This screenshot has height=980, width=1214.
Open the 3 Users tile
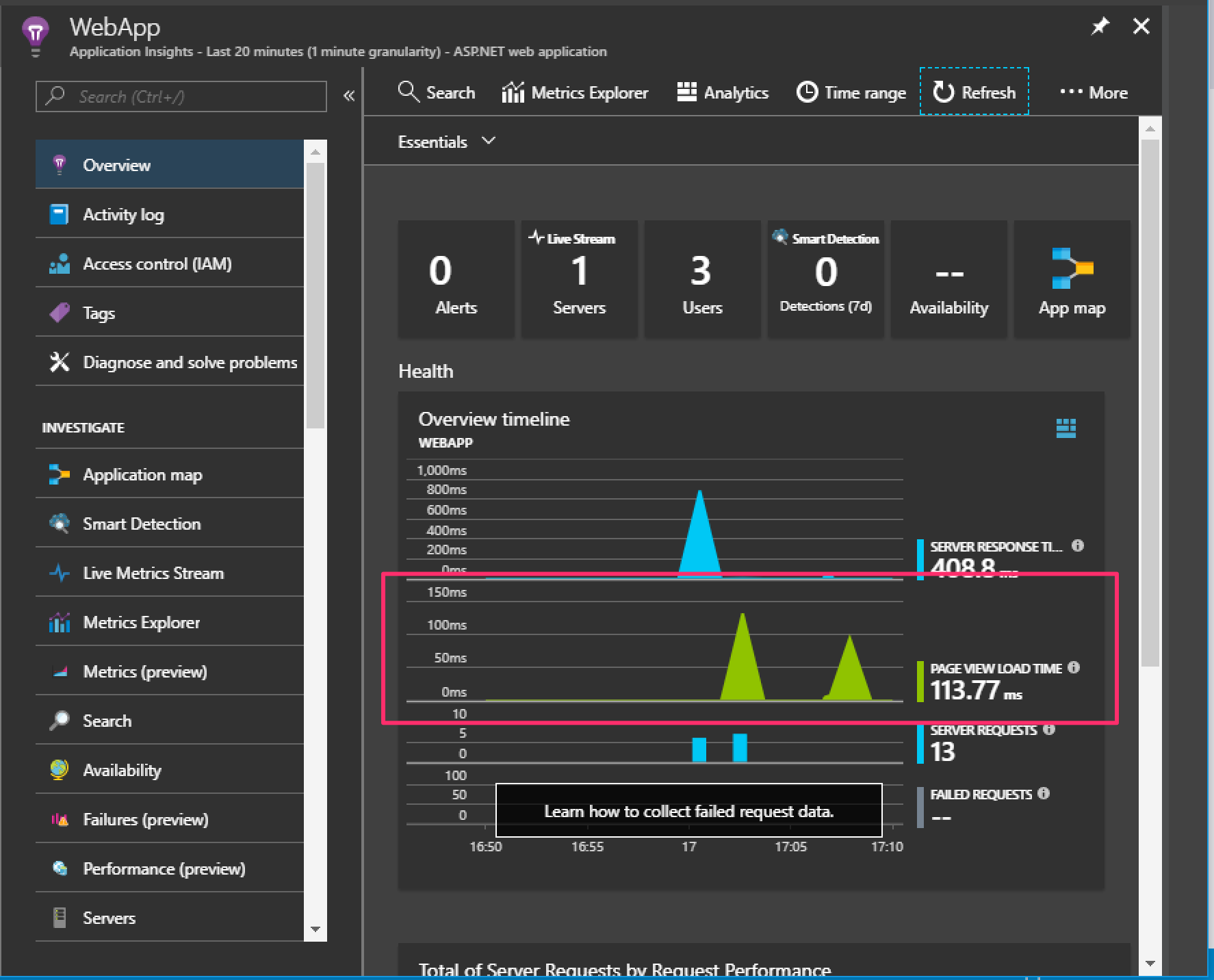pos(702,279)
